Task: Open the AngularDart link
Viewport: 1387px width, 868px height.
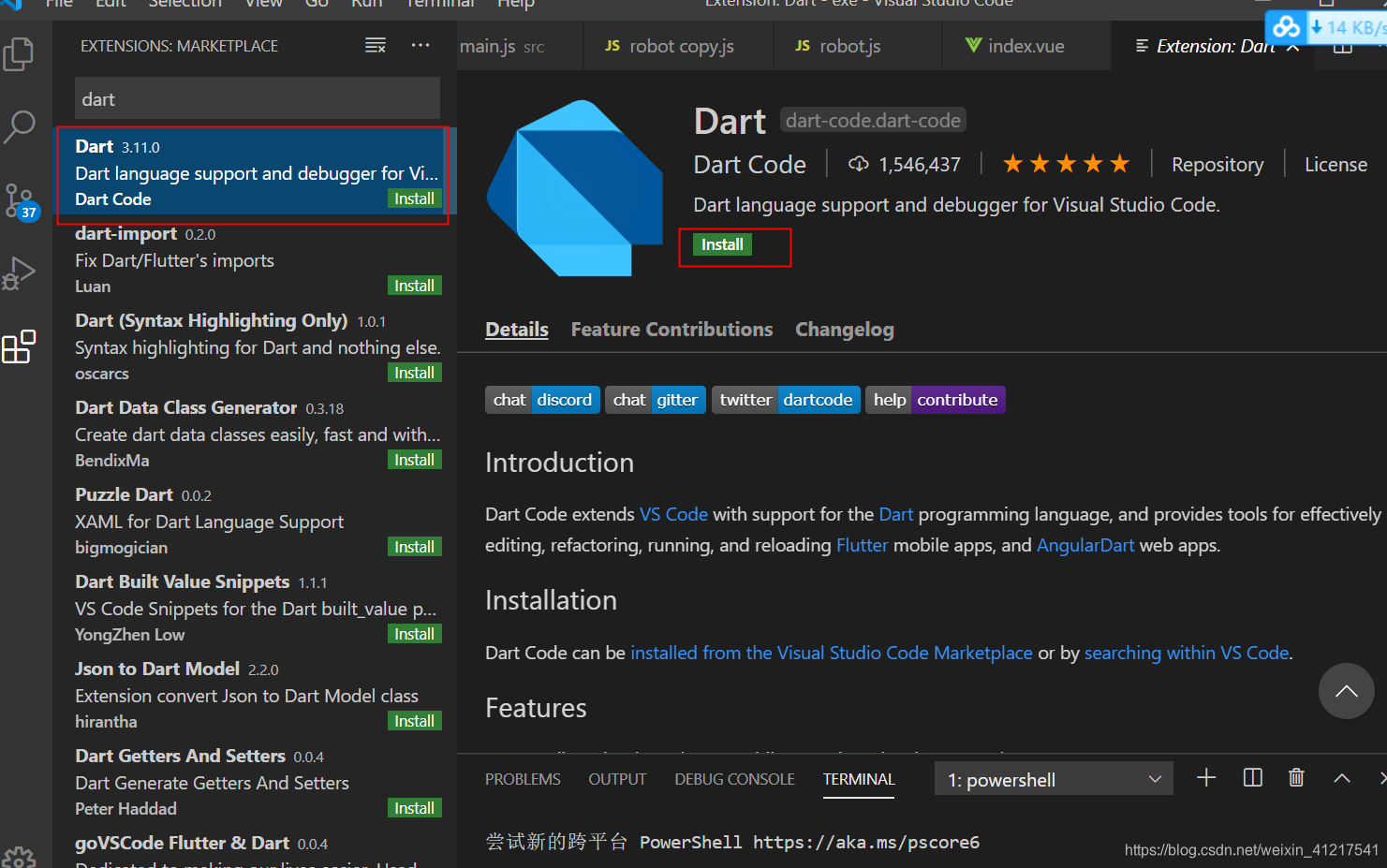Action: click(1085, 545)
